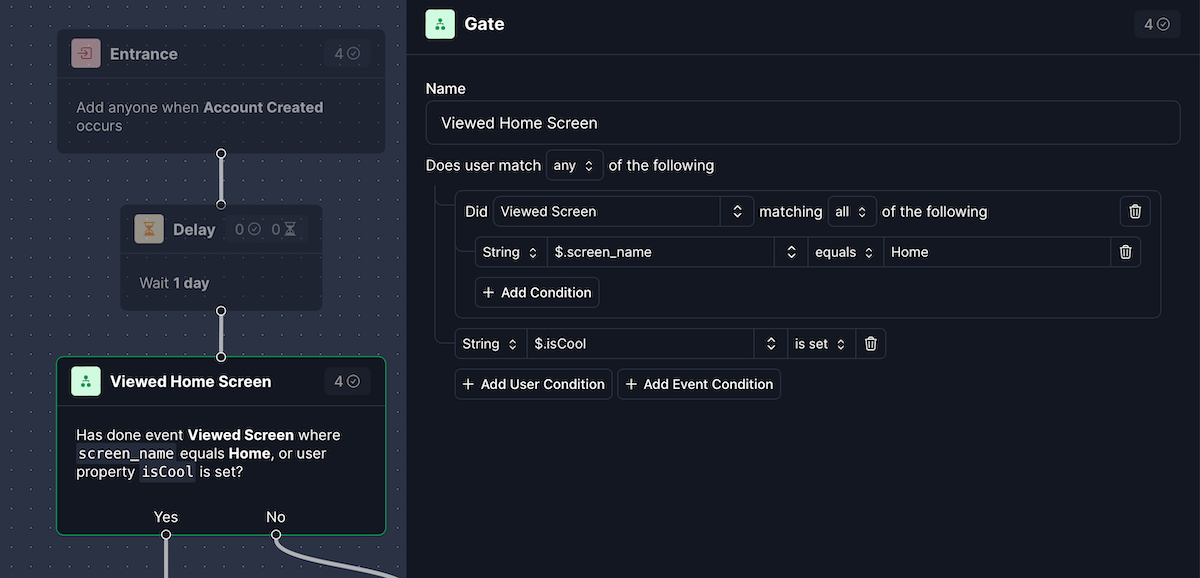
Task: Remove the isCool user condition
Action: (870, 343)
